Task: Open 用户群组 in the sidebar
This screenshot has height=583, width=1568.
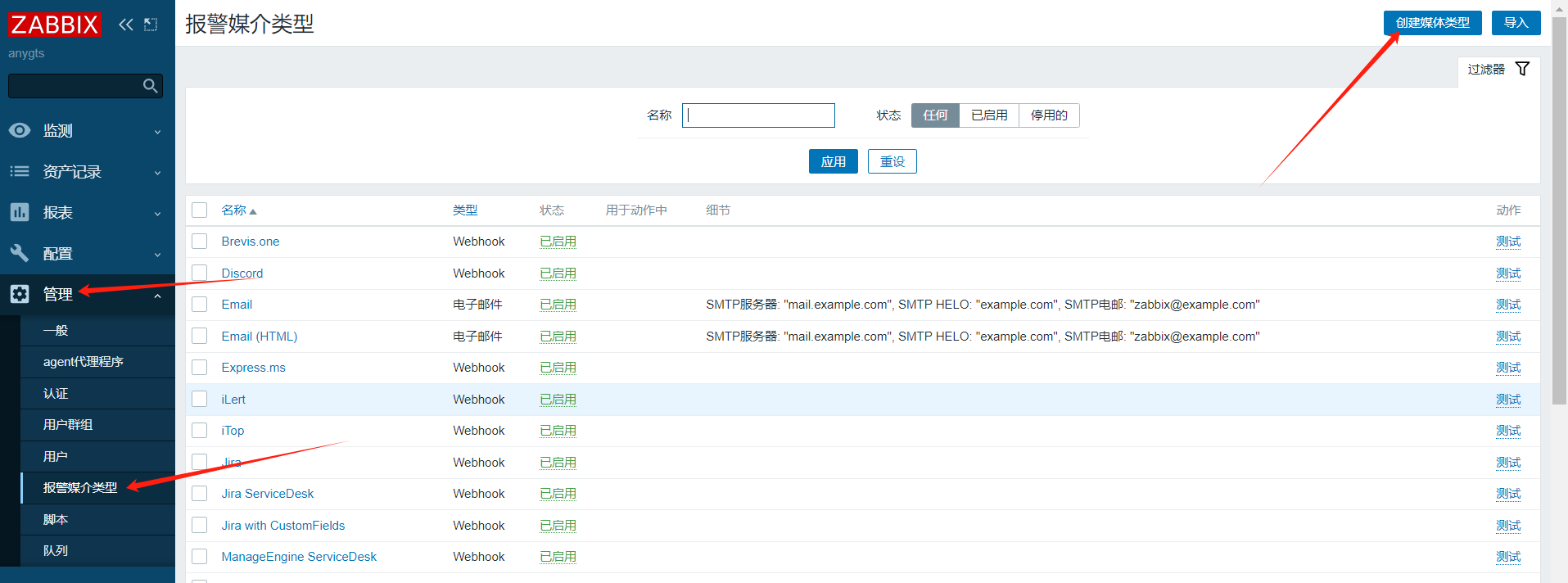Action: coord(68,425)
